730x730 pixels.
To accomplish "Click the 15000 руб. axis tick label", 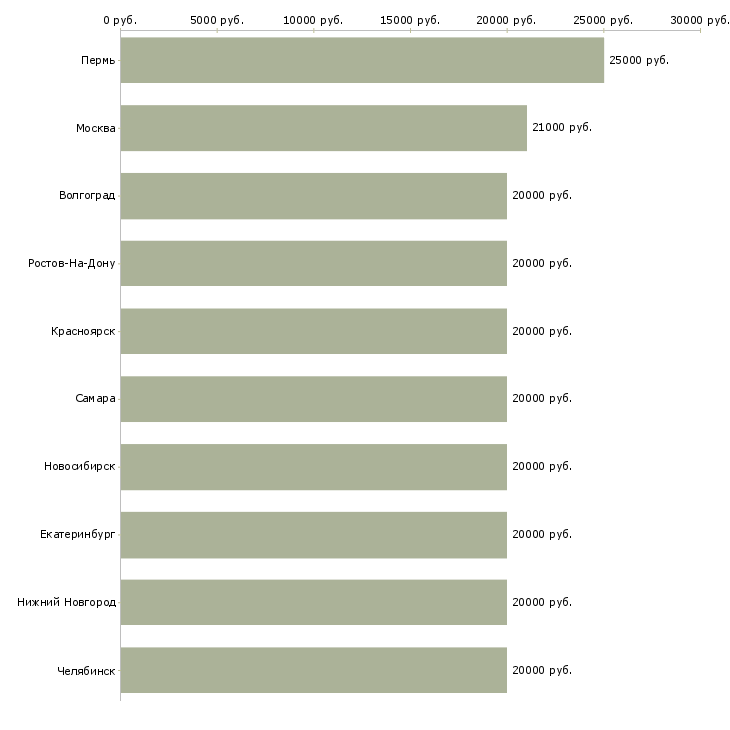I will pos(410,20).
